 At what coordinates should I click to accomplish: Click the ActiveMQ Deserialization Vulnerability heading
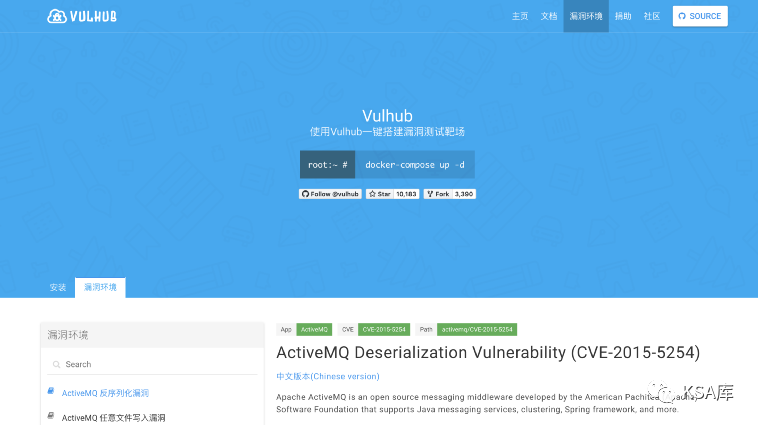[x=488, y=352]
